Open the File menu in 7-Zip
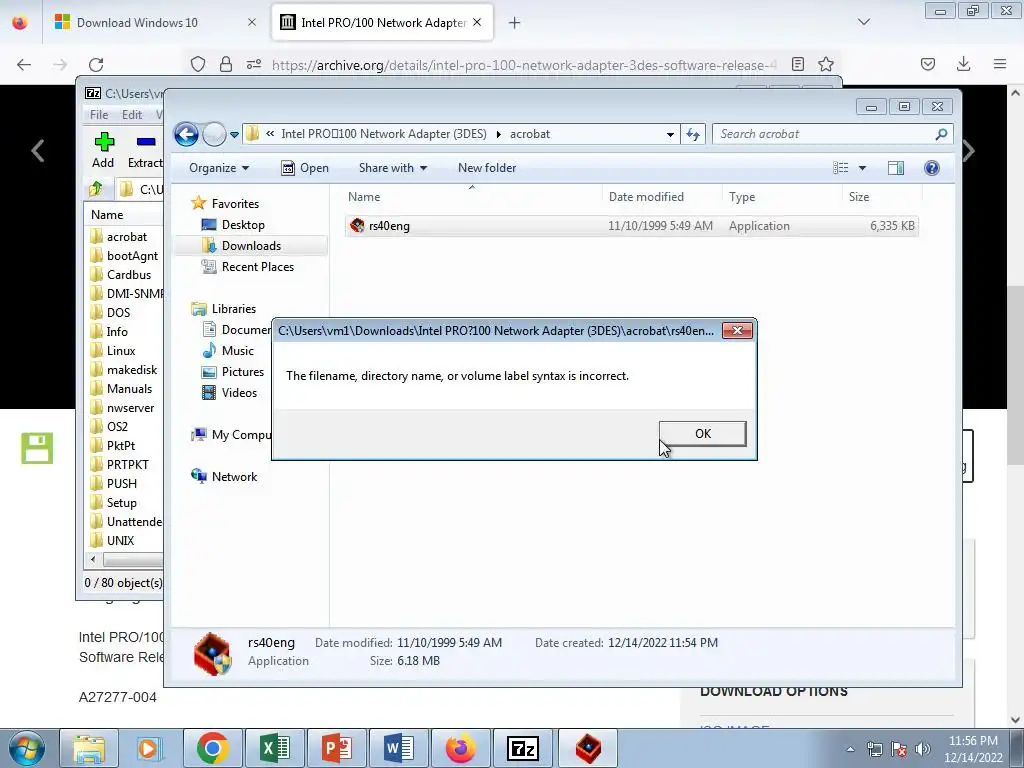 [99, 114]
